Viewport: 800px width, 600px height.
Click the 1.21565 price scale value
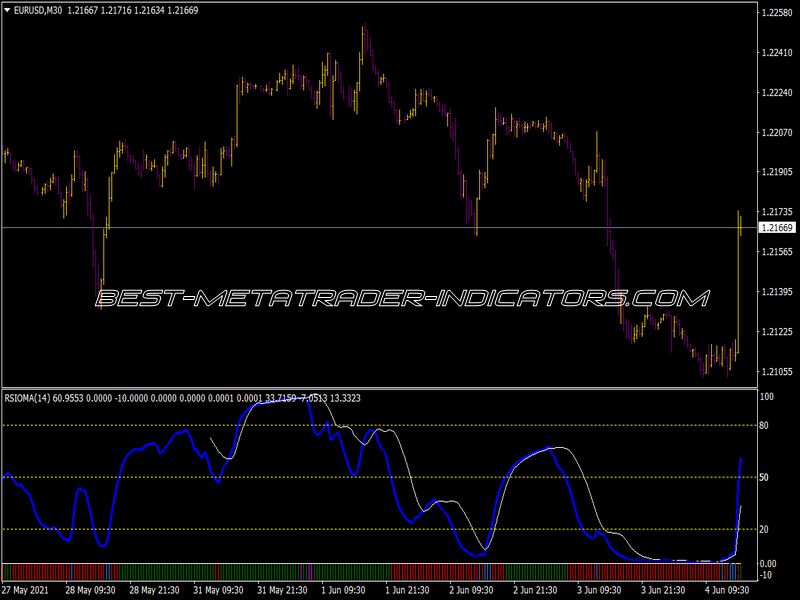[777, 252]
